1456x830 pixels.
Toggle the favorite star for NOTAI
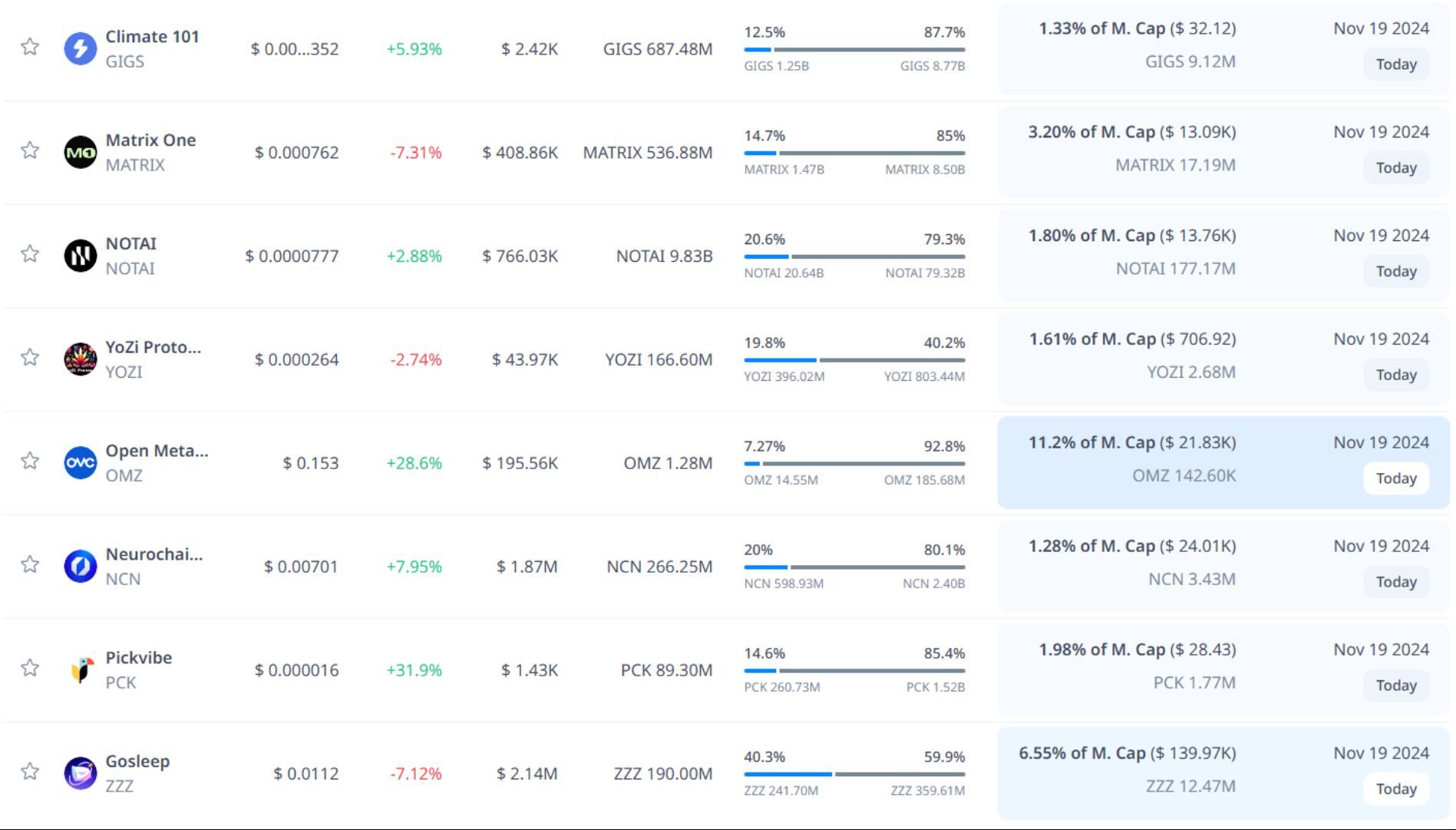coord(30,254)
